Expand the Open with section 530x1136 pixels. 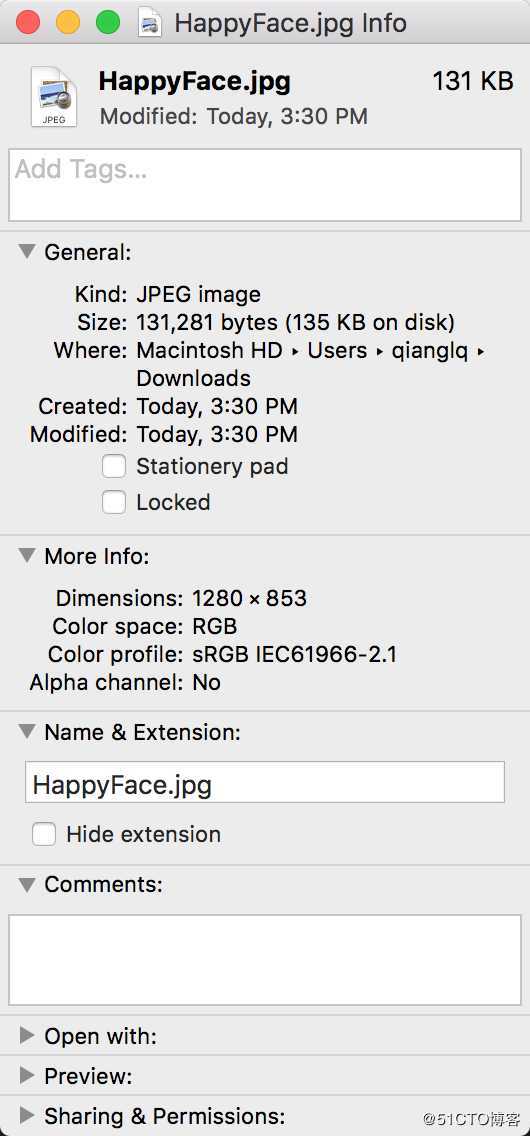[27, 1036]
